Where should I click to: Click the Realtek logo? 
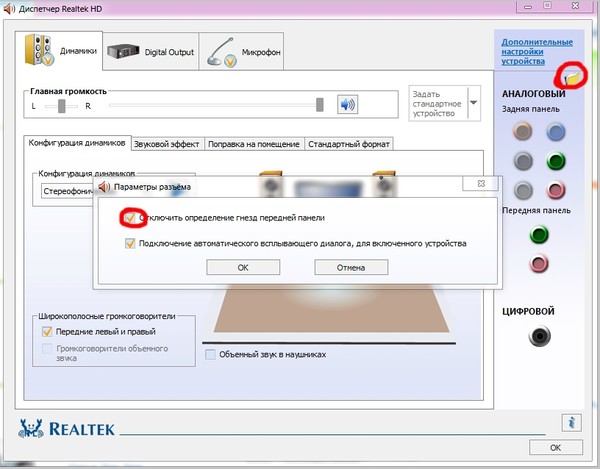pyautogui.click(x=66, y=428)
